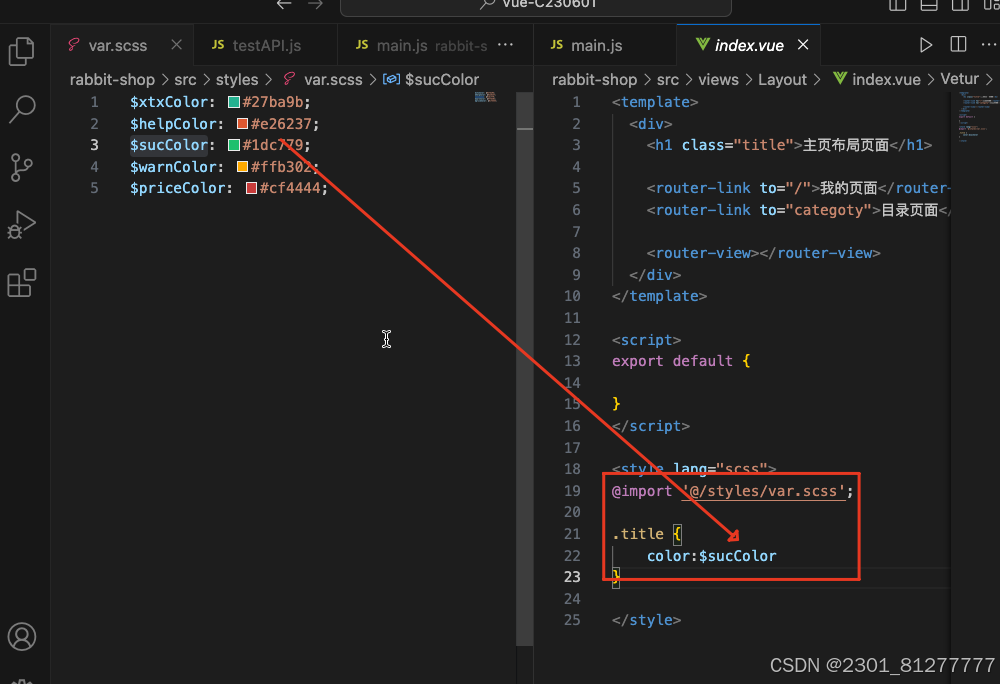Image resolution: width=1000 pixels, height=684 pixels.
Task: Click the index.vue minimap
Action: point(974,117)
